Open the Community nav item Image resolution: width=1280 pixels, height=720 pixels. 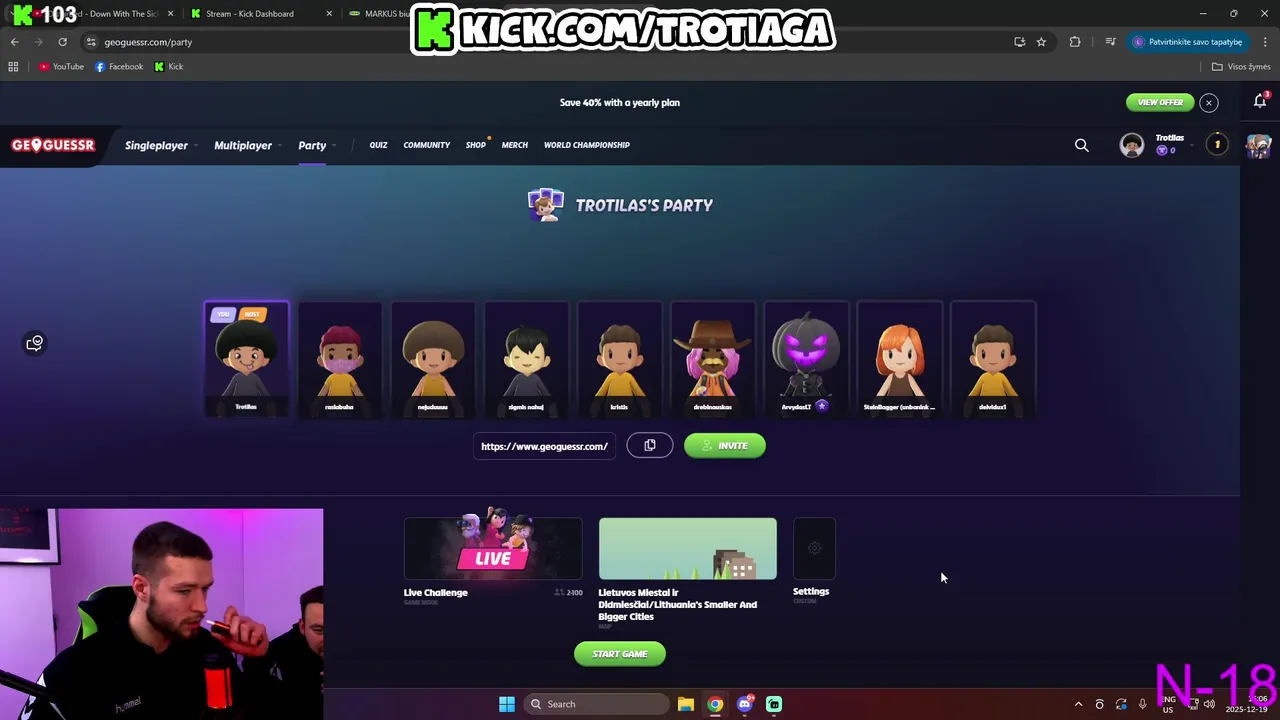pyautogui.click(x=427, y=145)
